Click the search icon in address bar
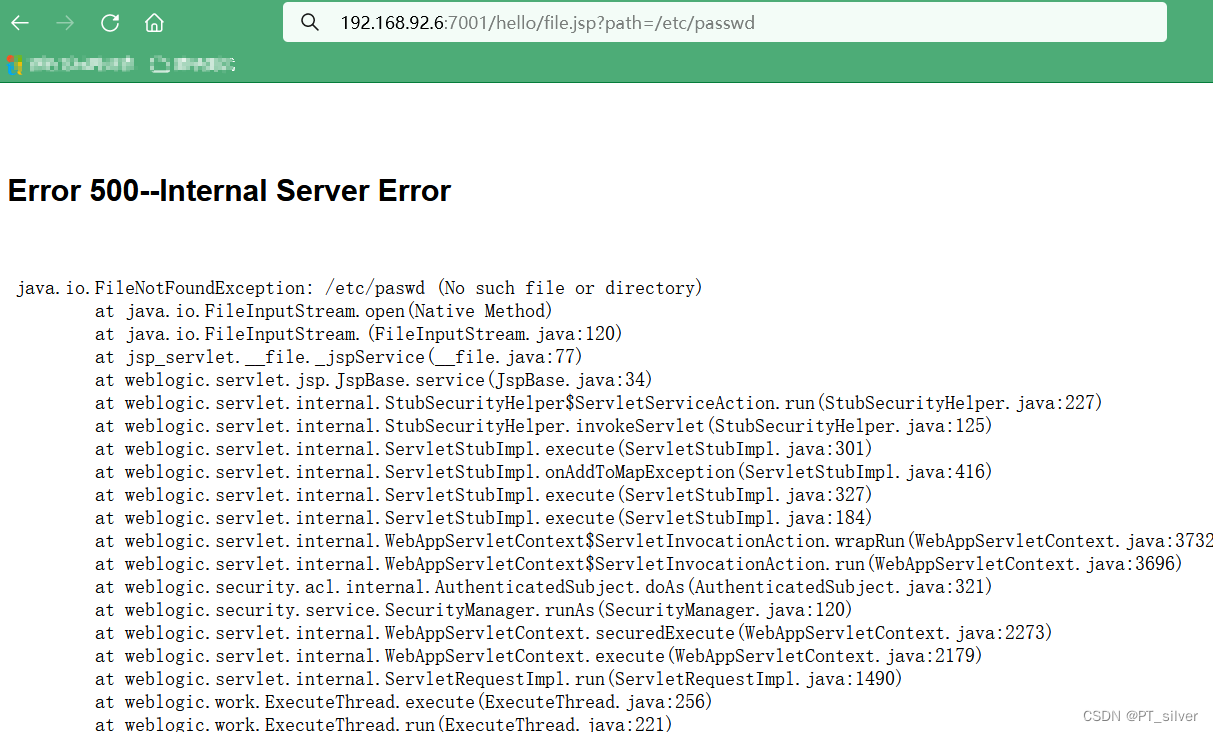The image size is (1213, 732). pos(310,22)
